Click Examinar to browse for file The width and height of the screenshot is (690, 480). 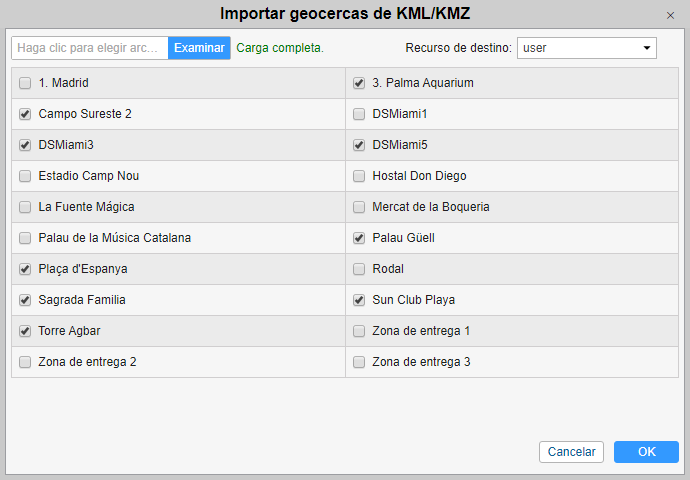[199, 48]
